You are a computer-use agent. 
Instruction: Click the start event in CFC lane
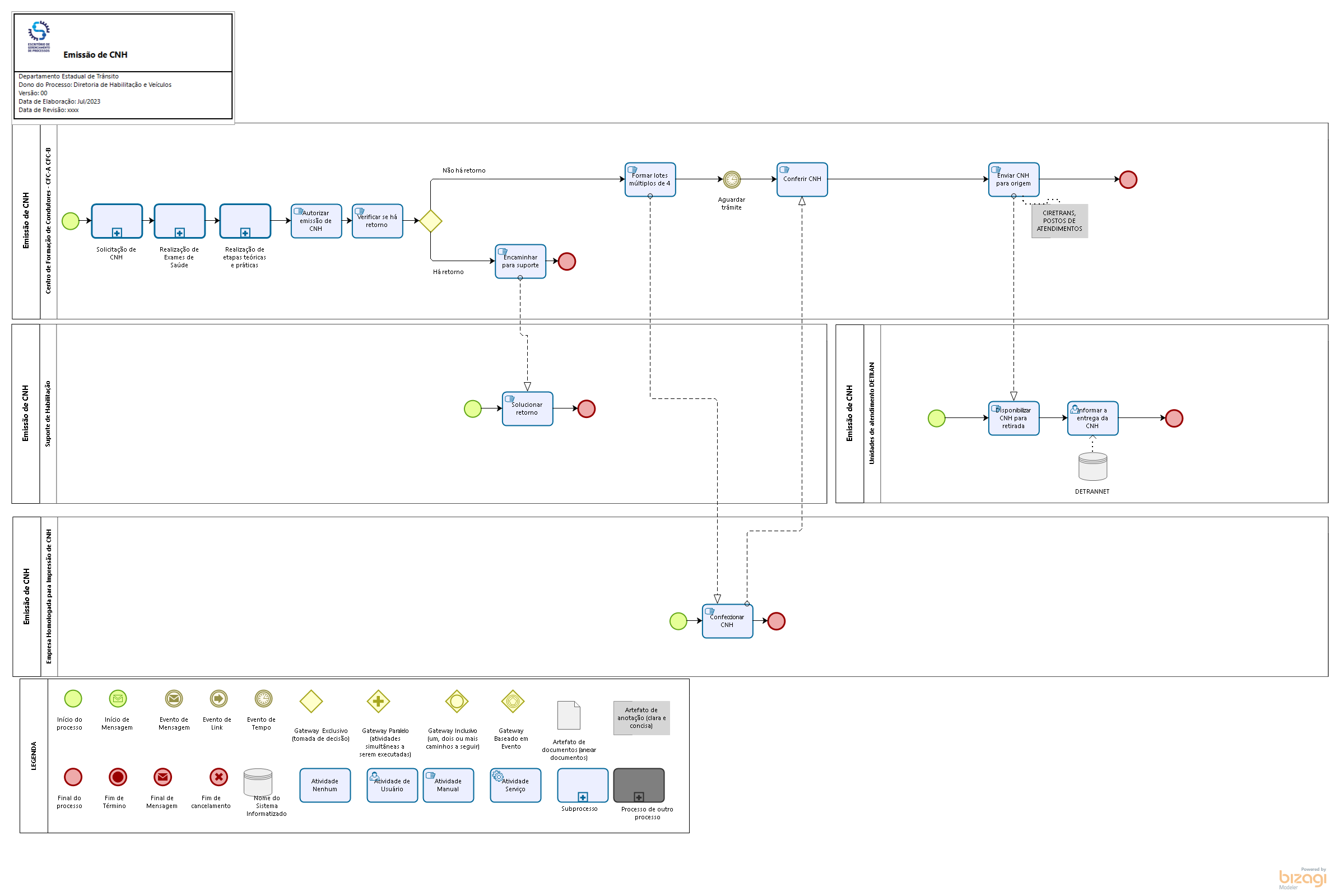(70, 221)
